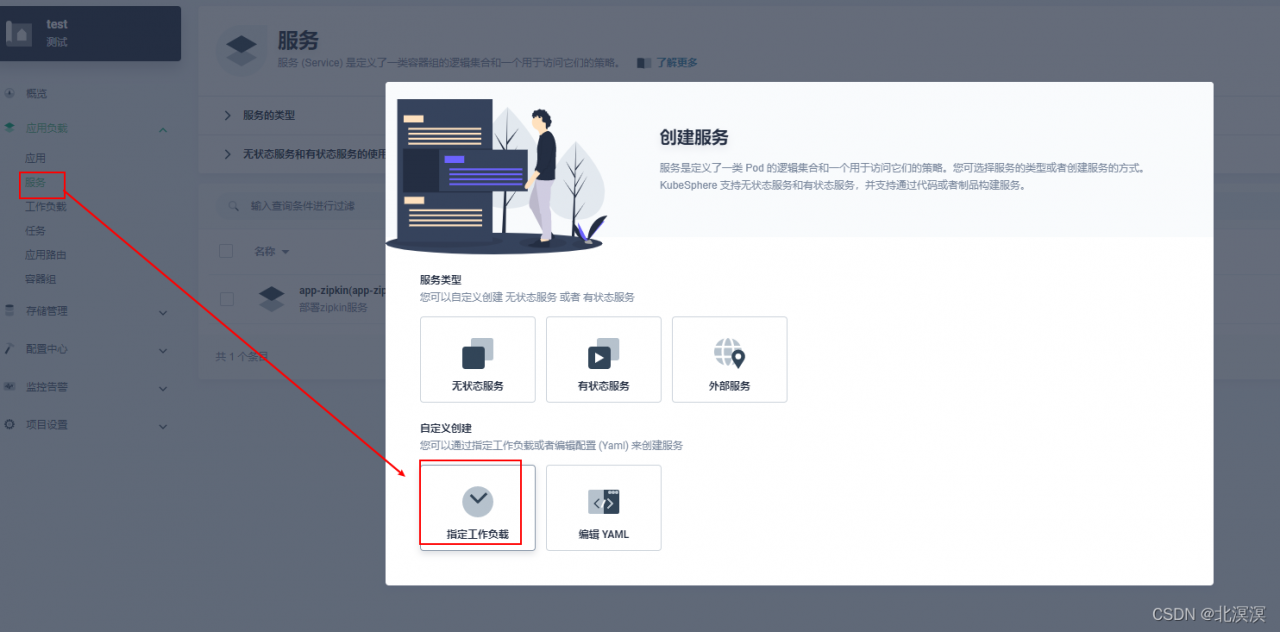Viewport: 1280px width, 632px height.
Task: Toggle the app-zipkin row checkbox
Action: 226,299
